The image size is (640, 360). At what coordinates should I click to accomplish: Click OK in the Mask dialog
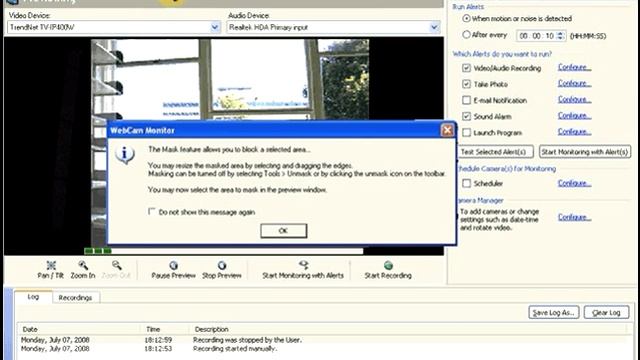(284, 231)
